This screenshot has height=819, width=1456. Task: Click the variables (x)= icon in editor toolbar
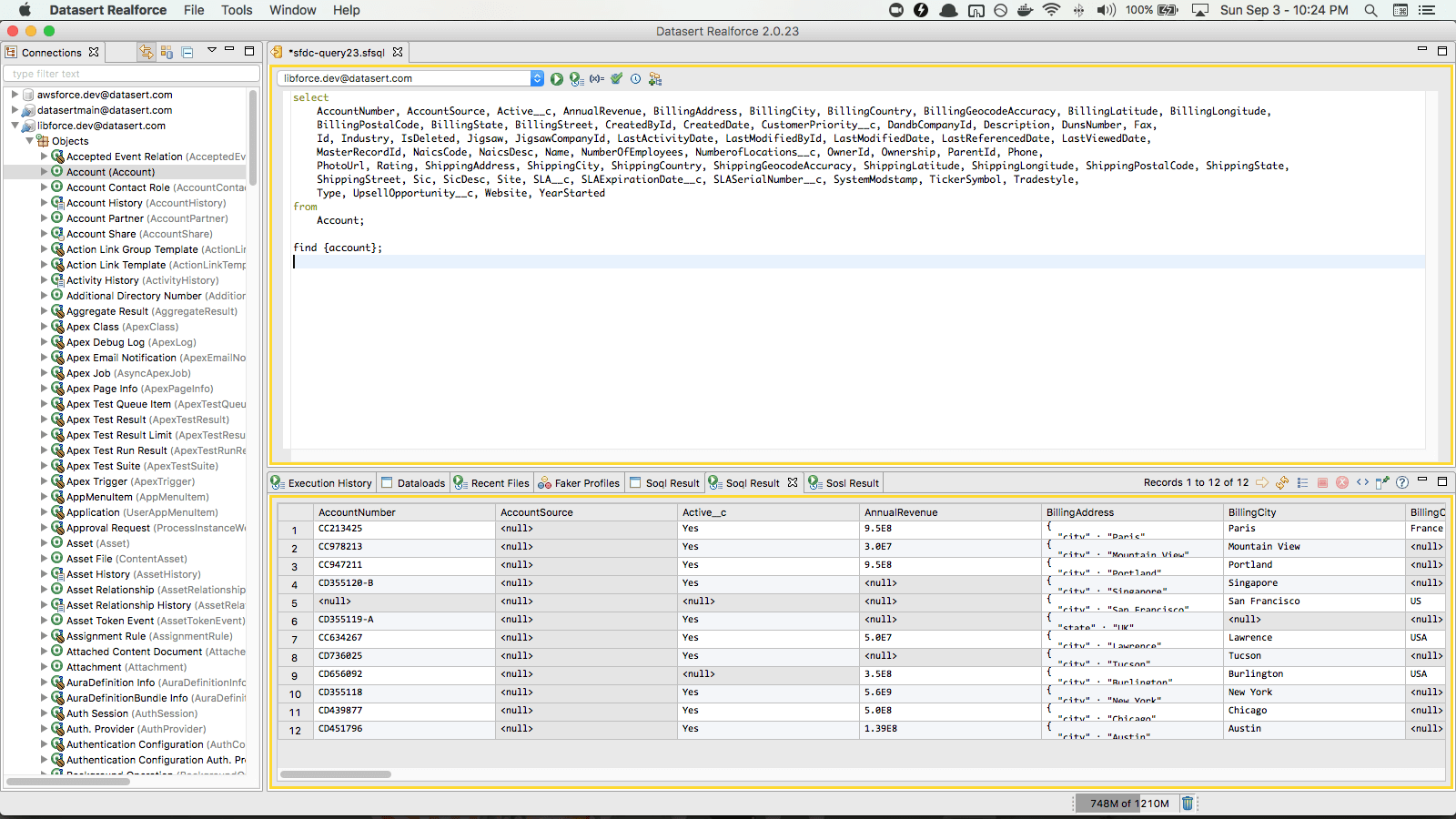596,79
